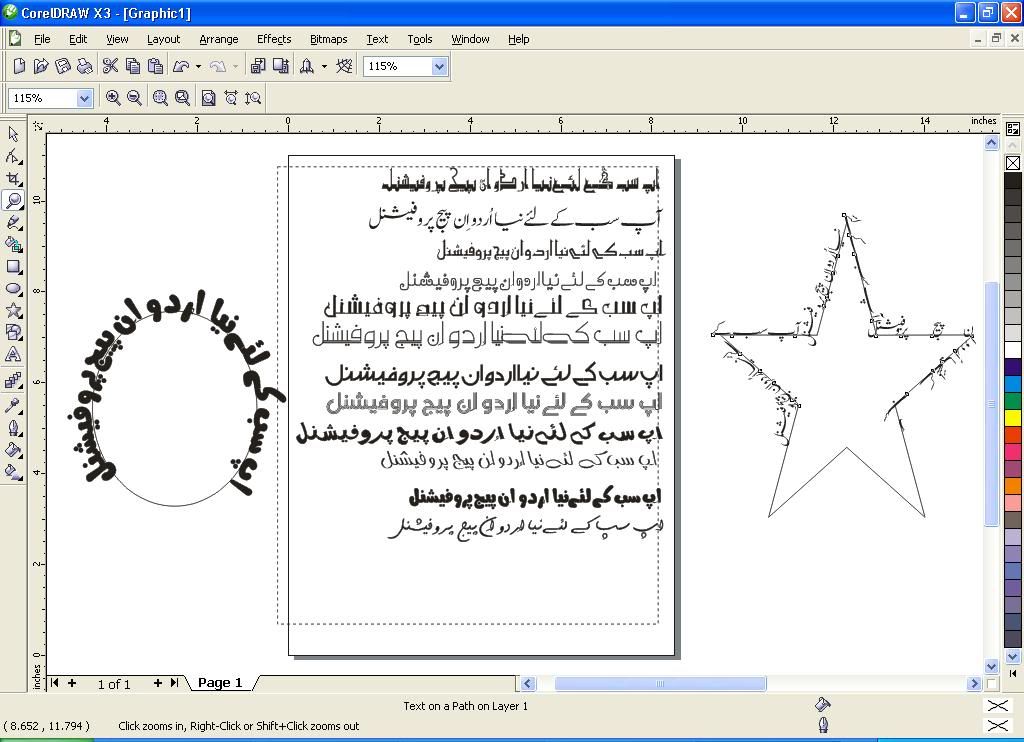Image resolution: width=1024 pixels, height=742 pixels.
Task: Click Zoom to Selected icon
Action: point(160,98)
